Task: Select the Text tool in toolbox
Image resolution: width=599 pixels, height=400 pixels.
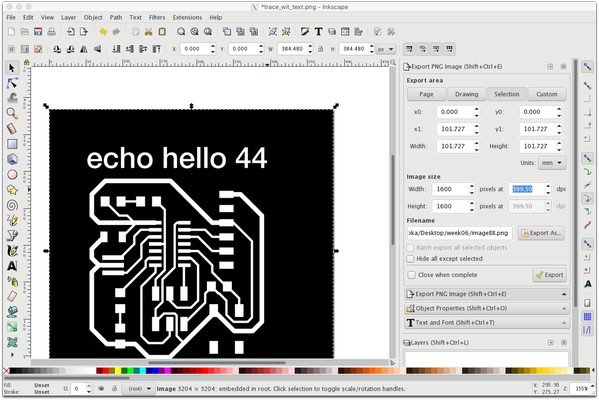Action: pyautogui.click(x=12, y=266)
